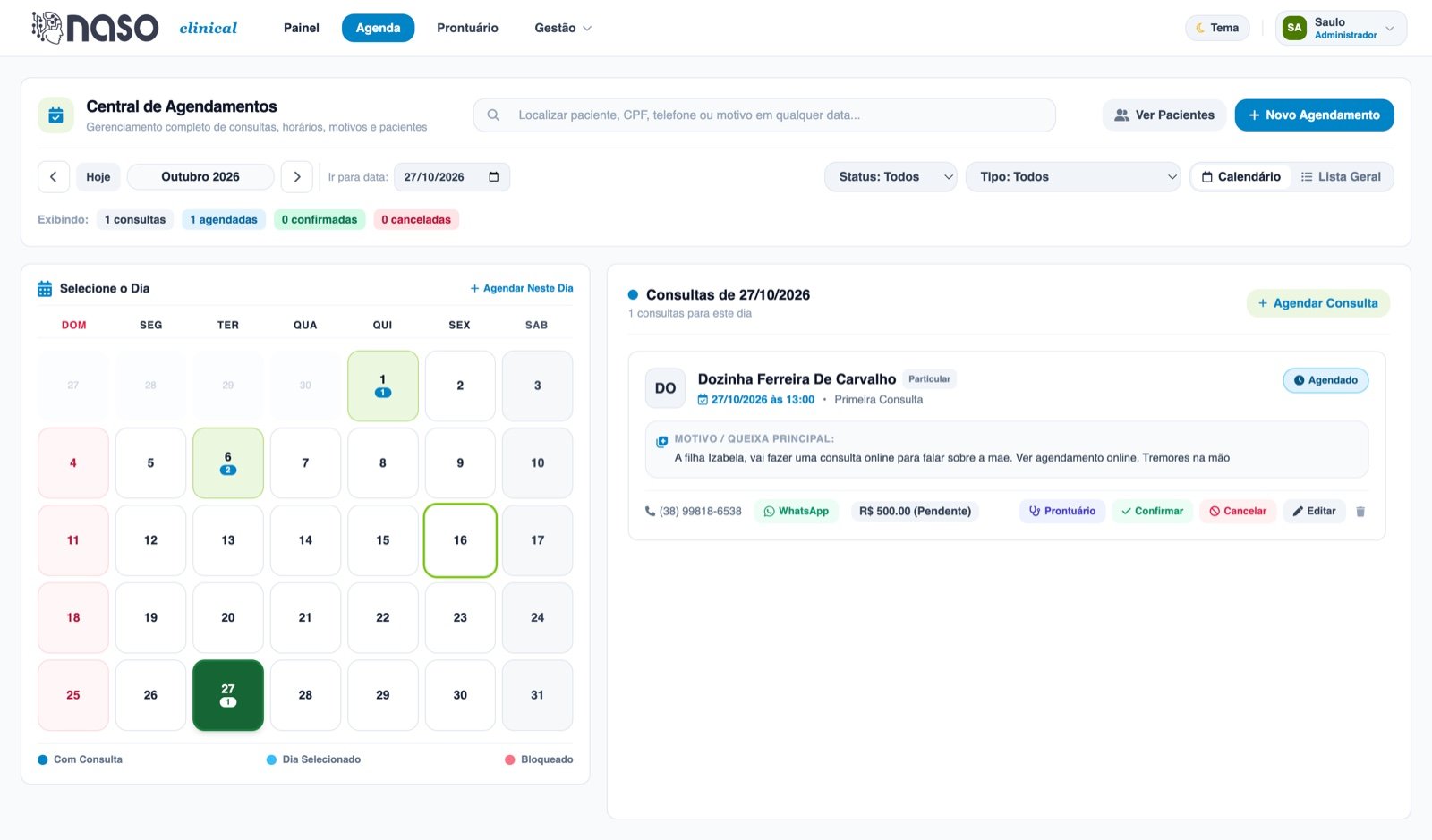Go to previous month arrow
The image size is (1432, 840).
click(54, 177)
